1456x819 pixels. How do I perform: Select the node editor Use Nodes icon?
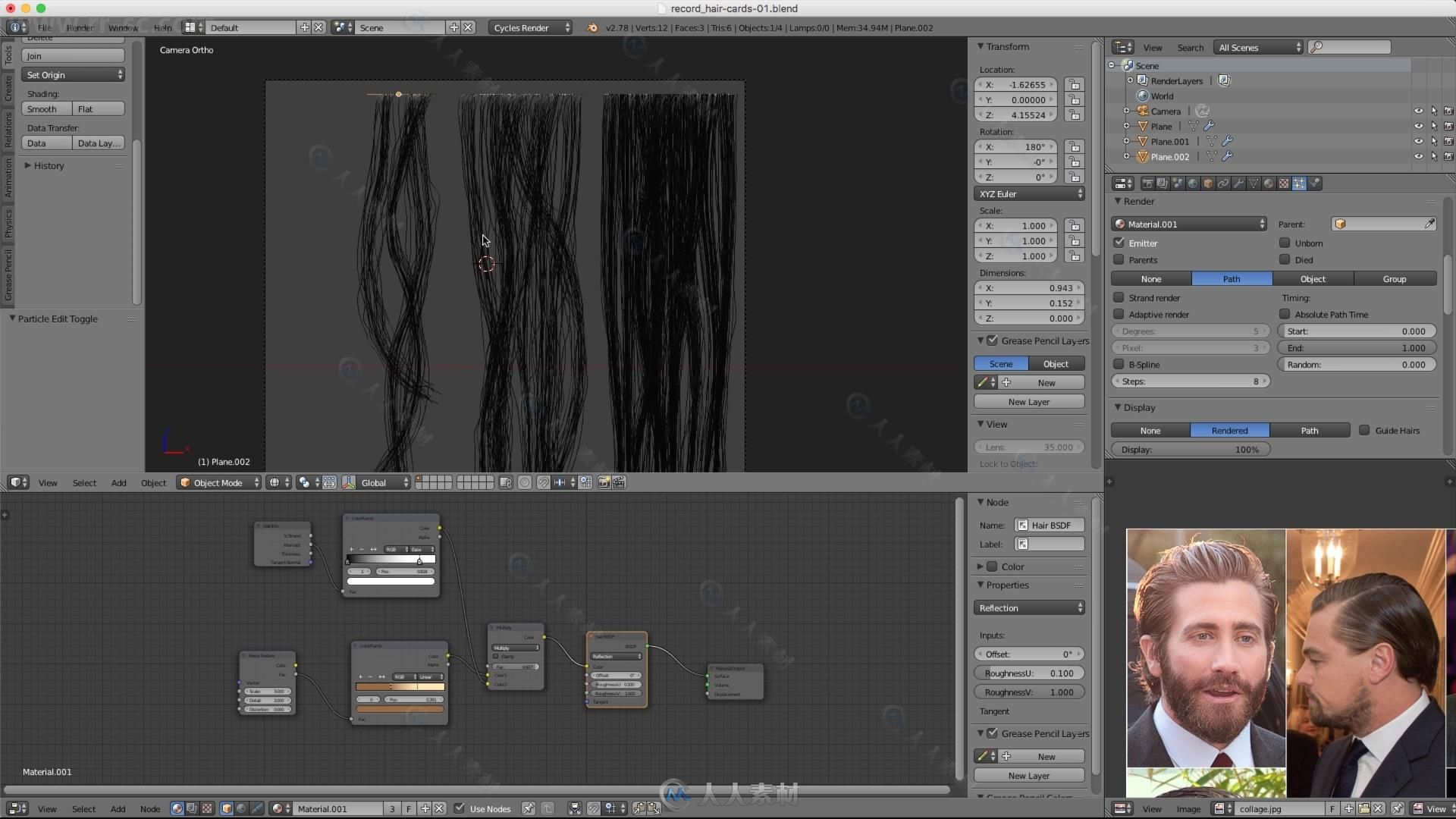[x=457, y=808]
